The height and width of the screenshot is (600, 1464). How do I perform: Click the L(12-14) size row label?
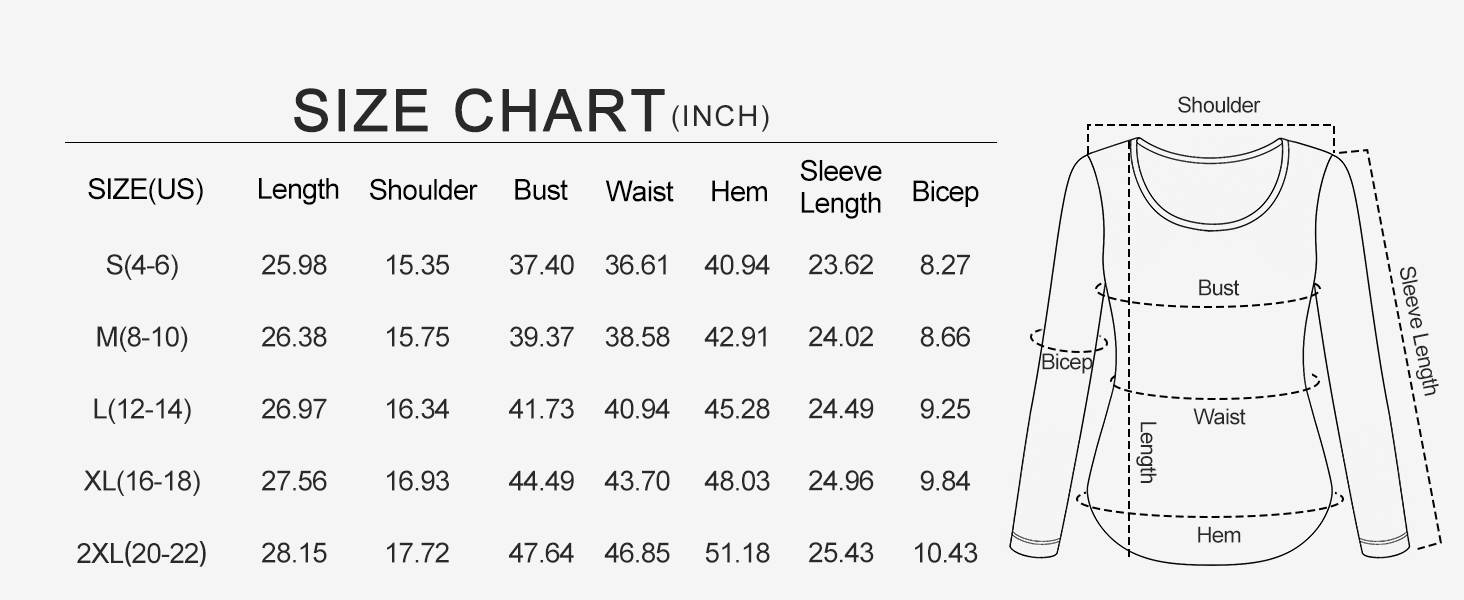point(142,409)
